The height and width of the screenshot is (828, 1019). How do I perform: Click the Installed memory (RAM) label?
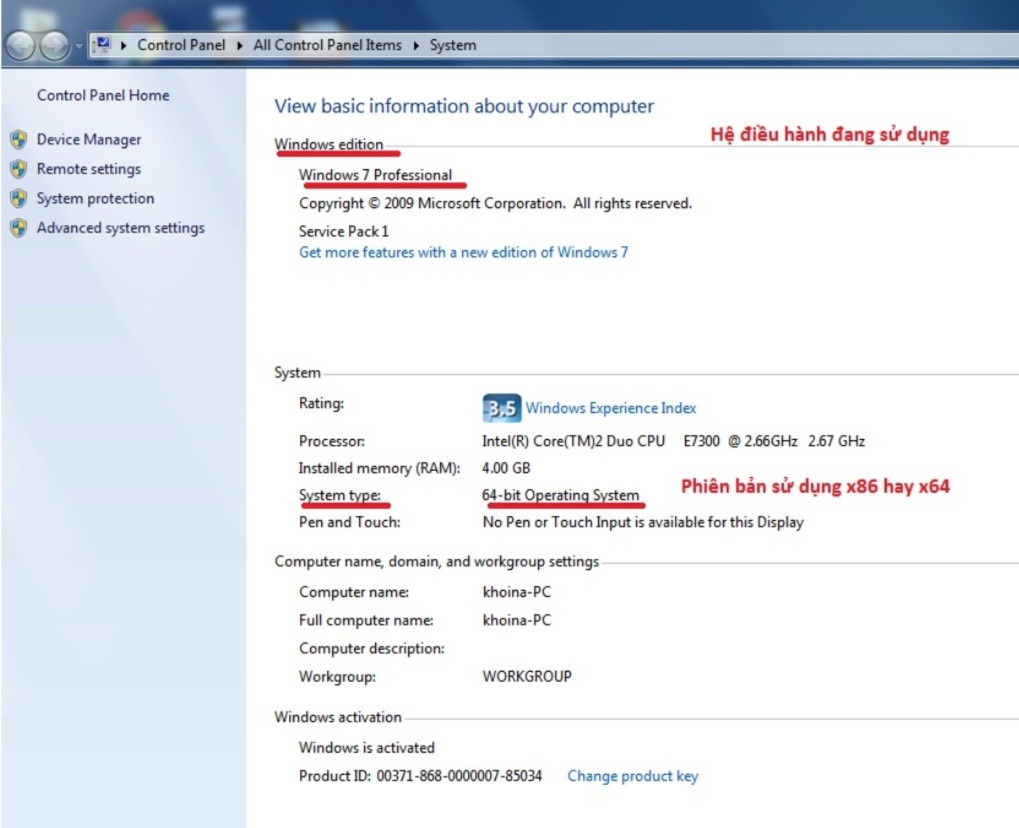pyautogui.click(x=380, y=469)
